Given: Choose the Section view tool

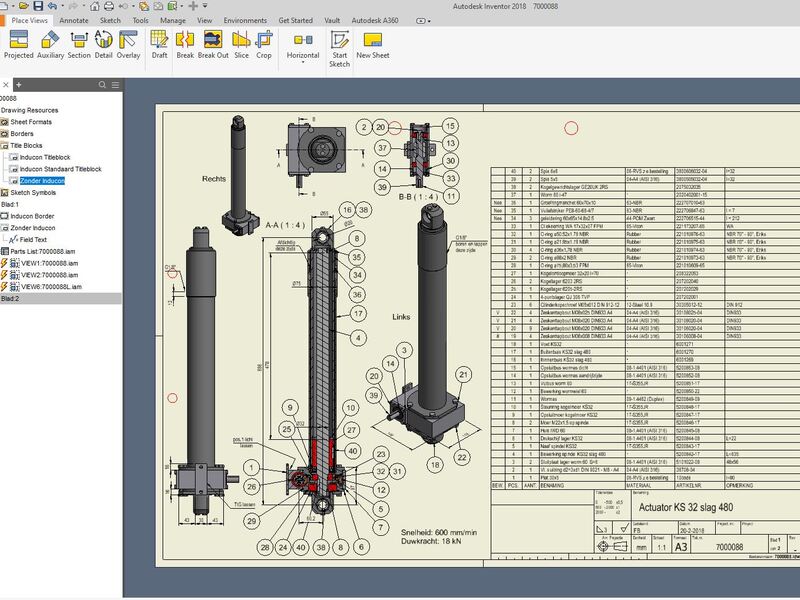Looking at the screenshot, I should 79,45.
